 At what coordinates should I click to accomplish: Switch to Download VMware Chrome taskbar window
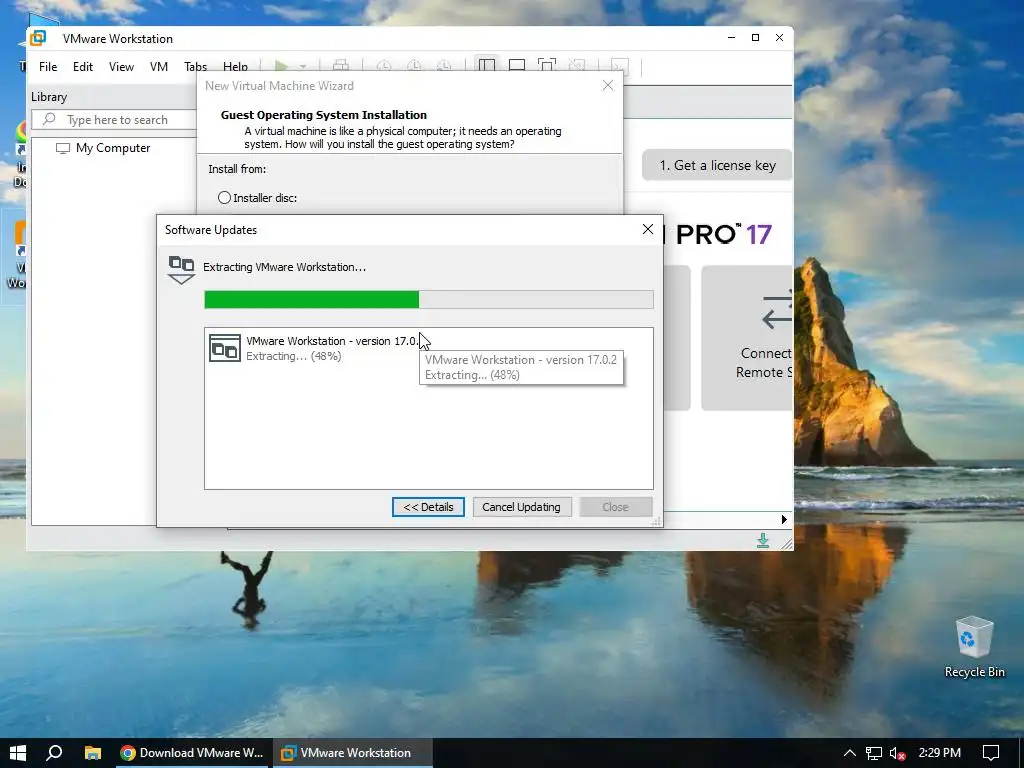click(x=192, y=753)
